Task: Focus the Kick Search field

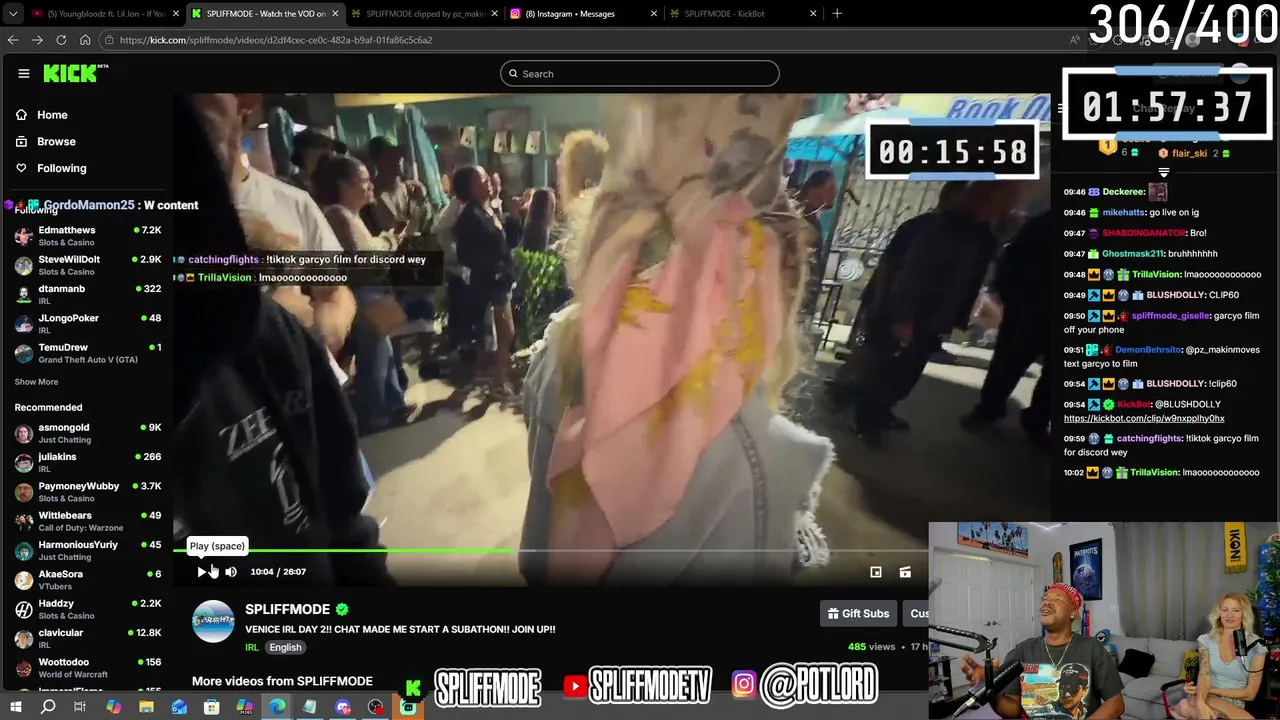Action: click(640, 73)
